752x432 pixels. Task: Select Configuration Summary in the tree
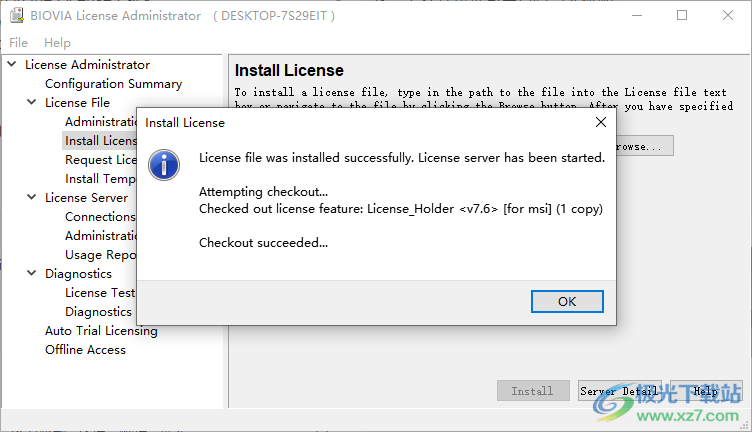coord(114,84)
